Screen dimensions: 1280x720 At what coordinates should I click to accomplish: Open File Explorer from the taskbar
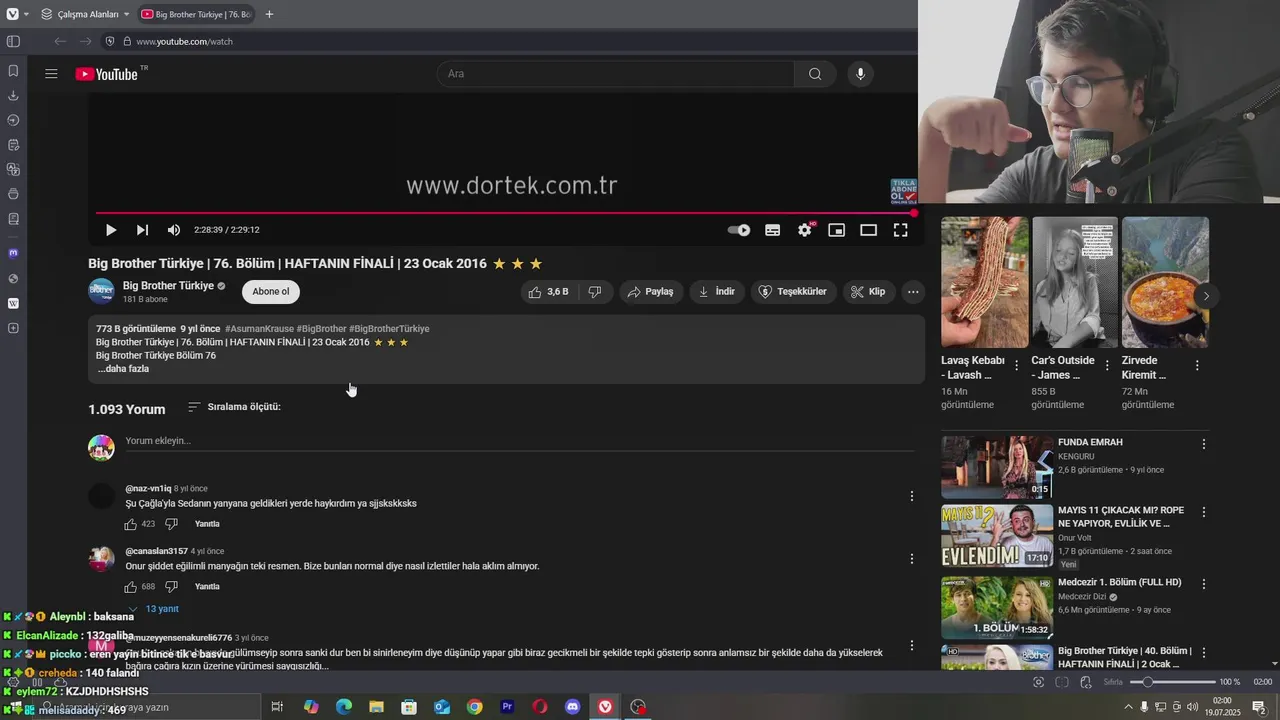376,707
